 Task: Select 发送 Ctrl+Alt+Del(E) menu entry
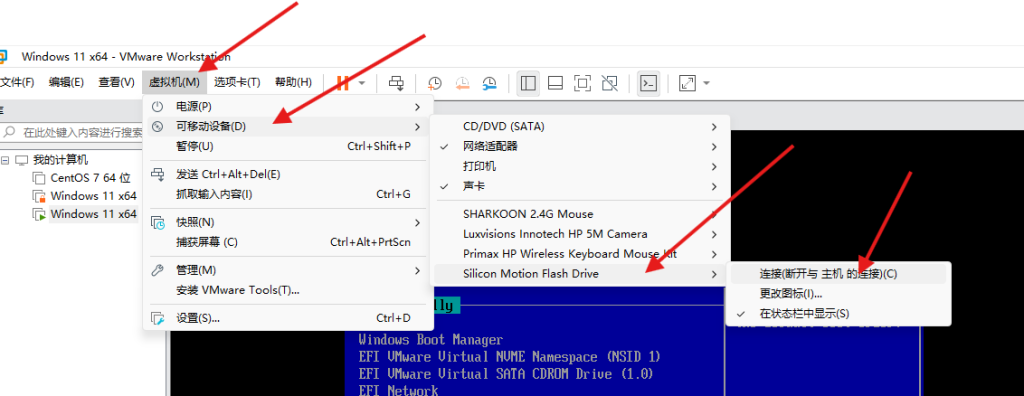coord(287,174)
